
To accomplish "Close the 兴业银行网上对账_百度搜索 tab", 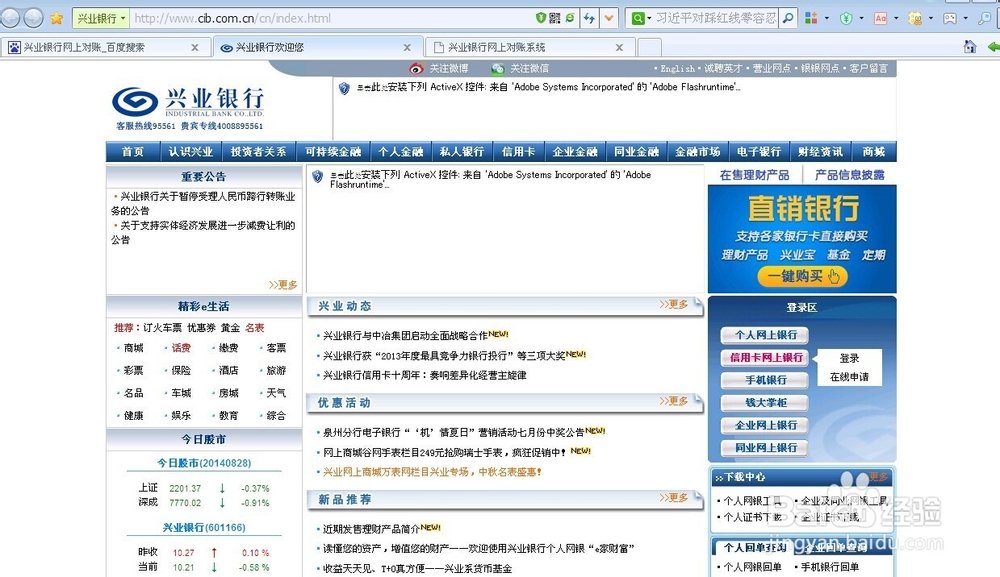I will click(195, 47).
